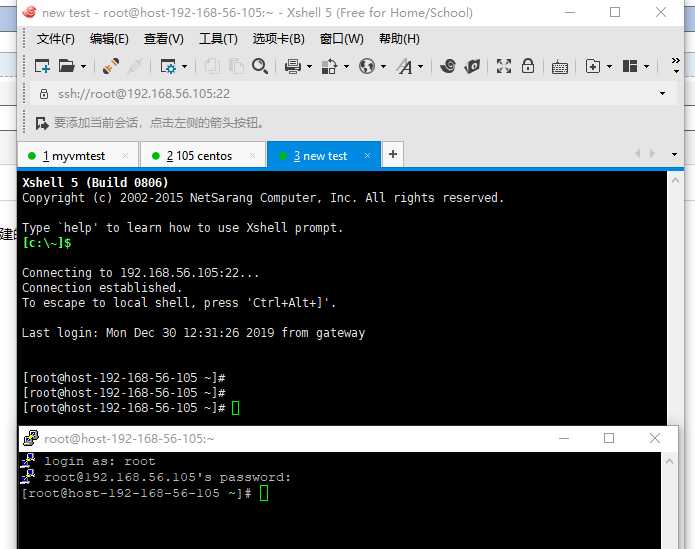Click the PuTTY terminal prompt cursor
Image resolution: width=695 pixels, height=549 pixels.
(x=264, y=493)
